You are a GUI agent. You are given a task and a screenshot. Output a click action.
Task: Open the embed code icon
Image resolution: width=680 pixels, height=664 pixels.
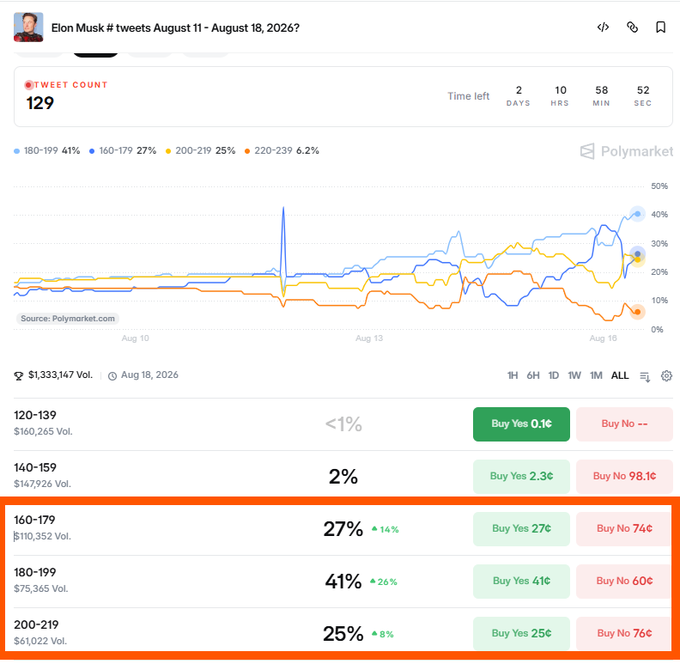(603, 27)
